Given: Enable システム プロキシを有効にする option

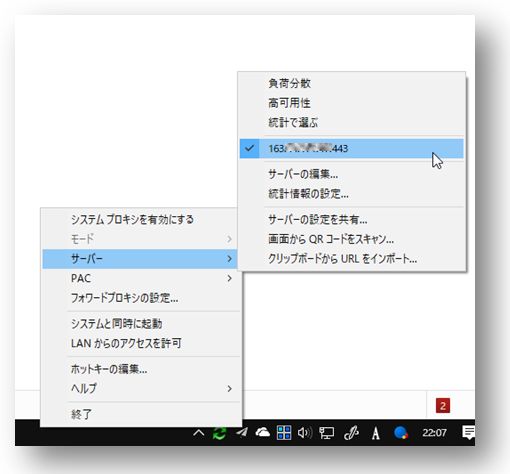Looking at the screenshot, I should pyautogui.click(x=140, y=219).
